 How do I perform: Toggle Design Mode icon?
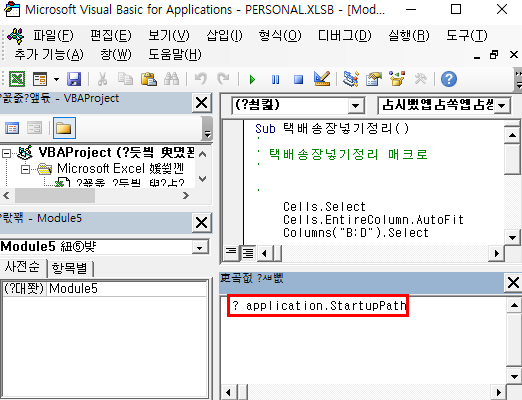coord(322,79)
